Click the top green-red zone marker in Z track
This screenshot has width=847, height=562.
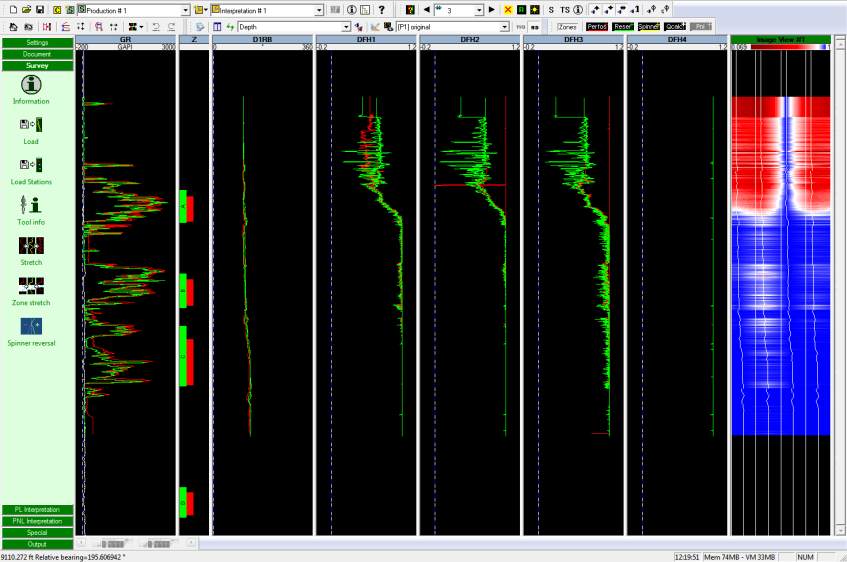187,206
